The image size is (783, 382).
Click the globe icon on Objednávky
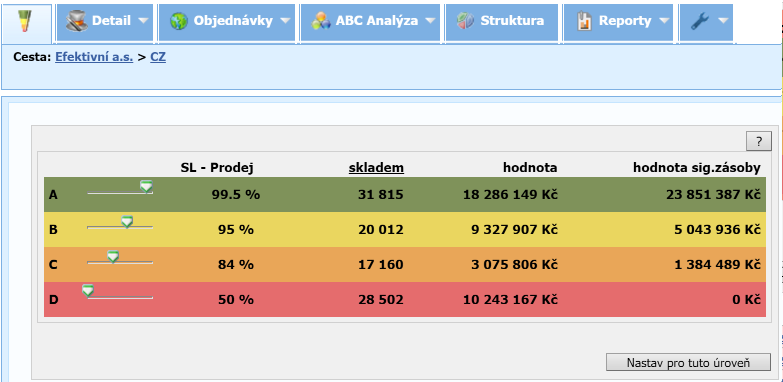pos(178,21)
